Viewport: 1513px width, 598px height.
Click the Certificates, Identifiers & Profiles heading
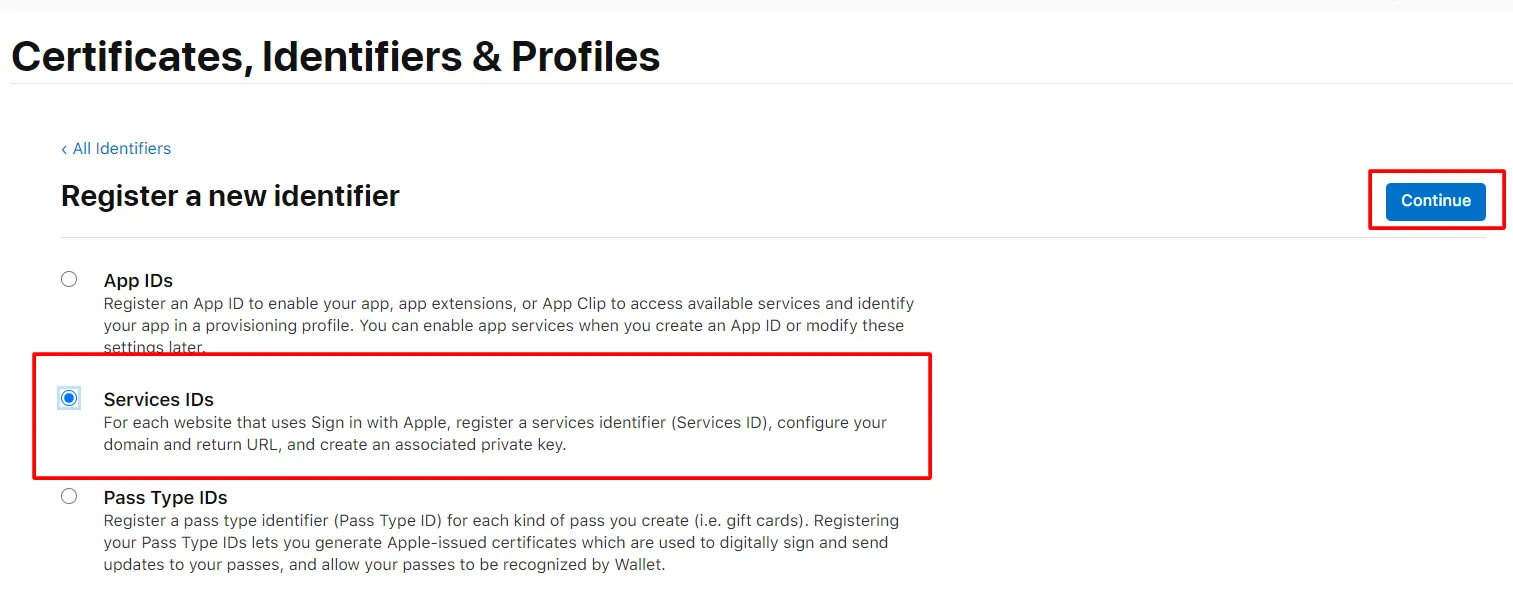[x=335, y=56]
